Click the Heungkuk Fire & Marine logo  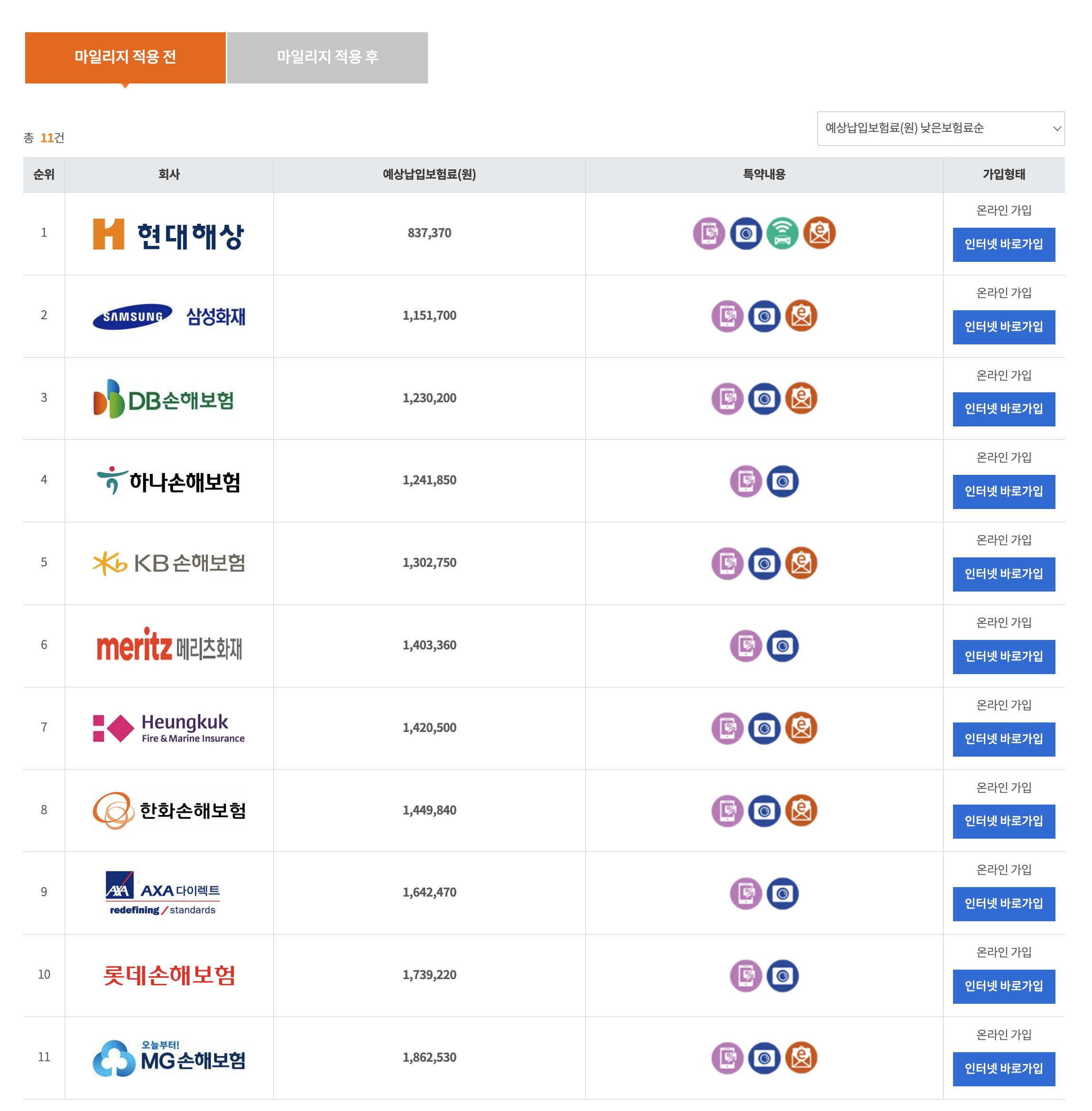169,728
